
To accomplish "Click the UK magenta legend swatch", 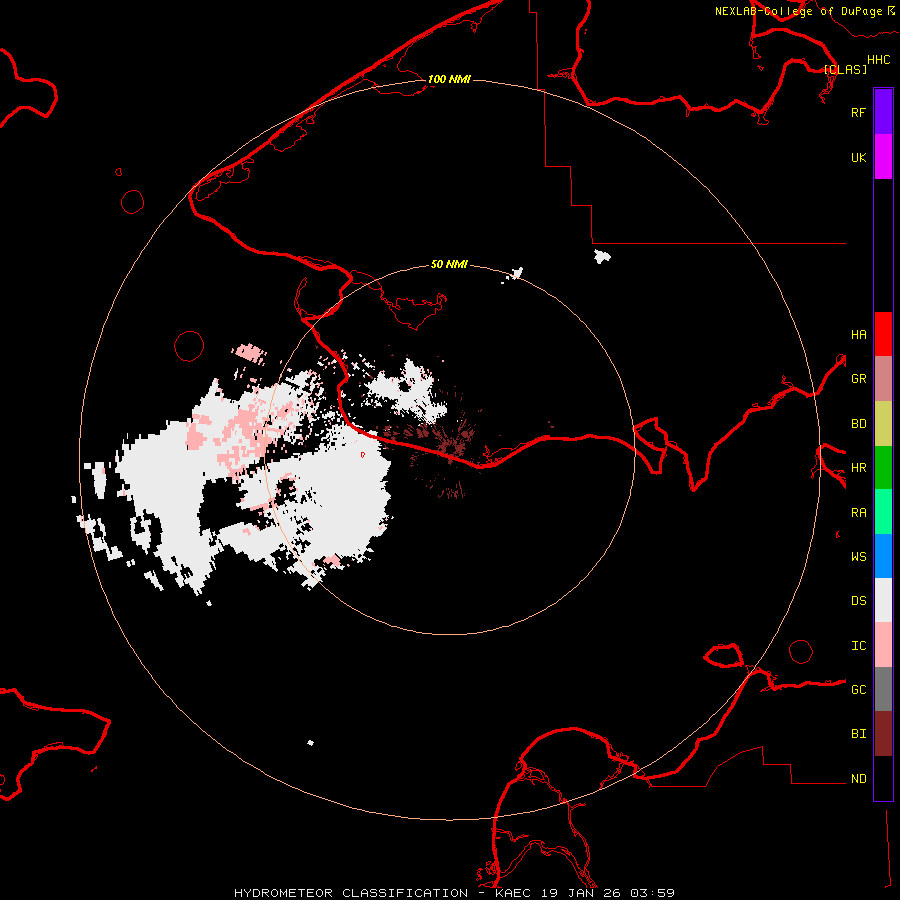I will (x=883, y=157).
